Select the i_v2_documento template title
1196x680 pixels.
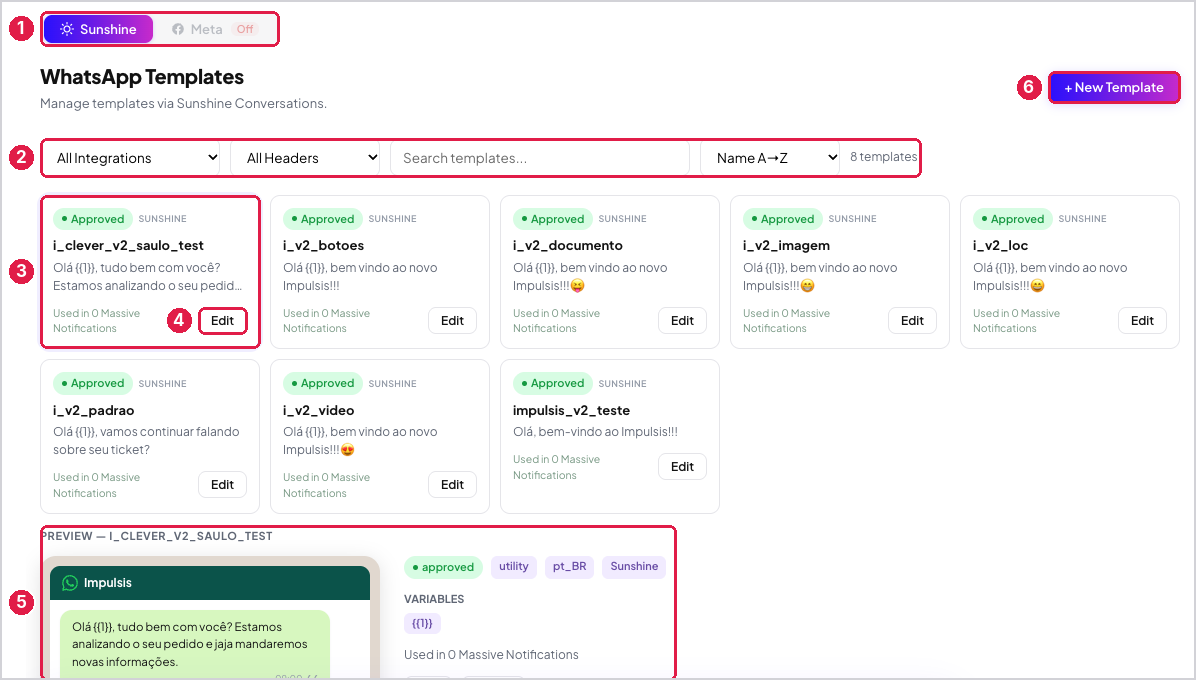(567, 245)
